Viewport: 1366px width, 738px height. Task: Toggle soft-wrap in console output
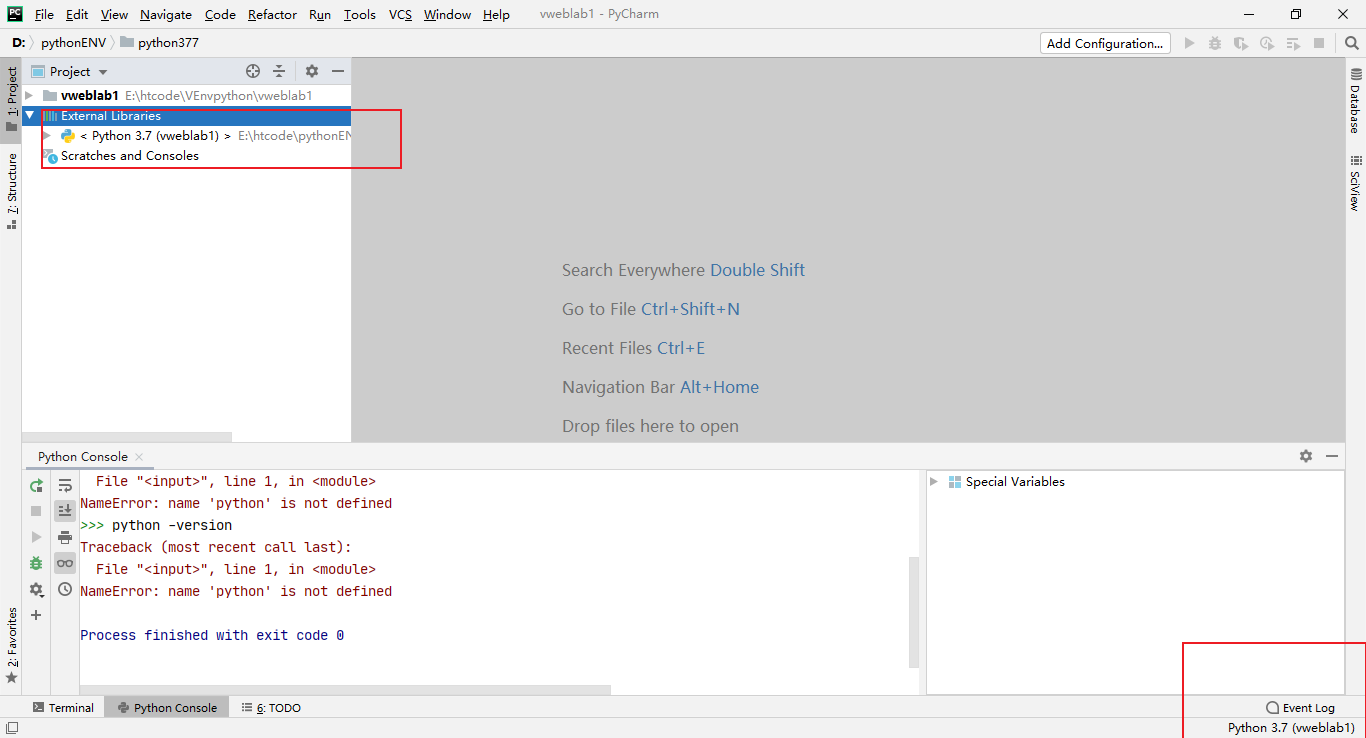65,485
